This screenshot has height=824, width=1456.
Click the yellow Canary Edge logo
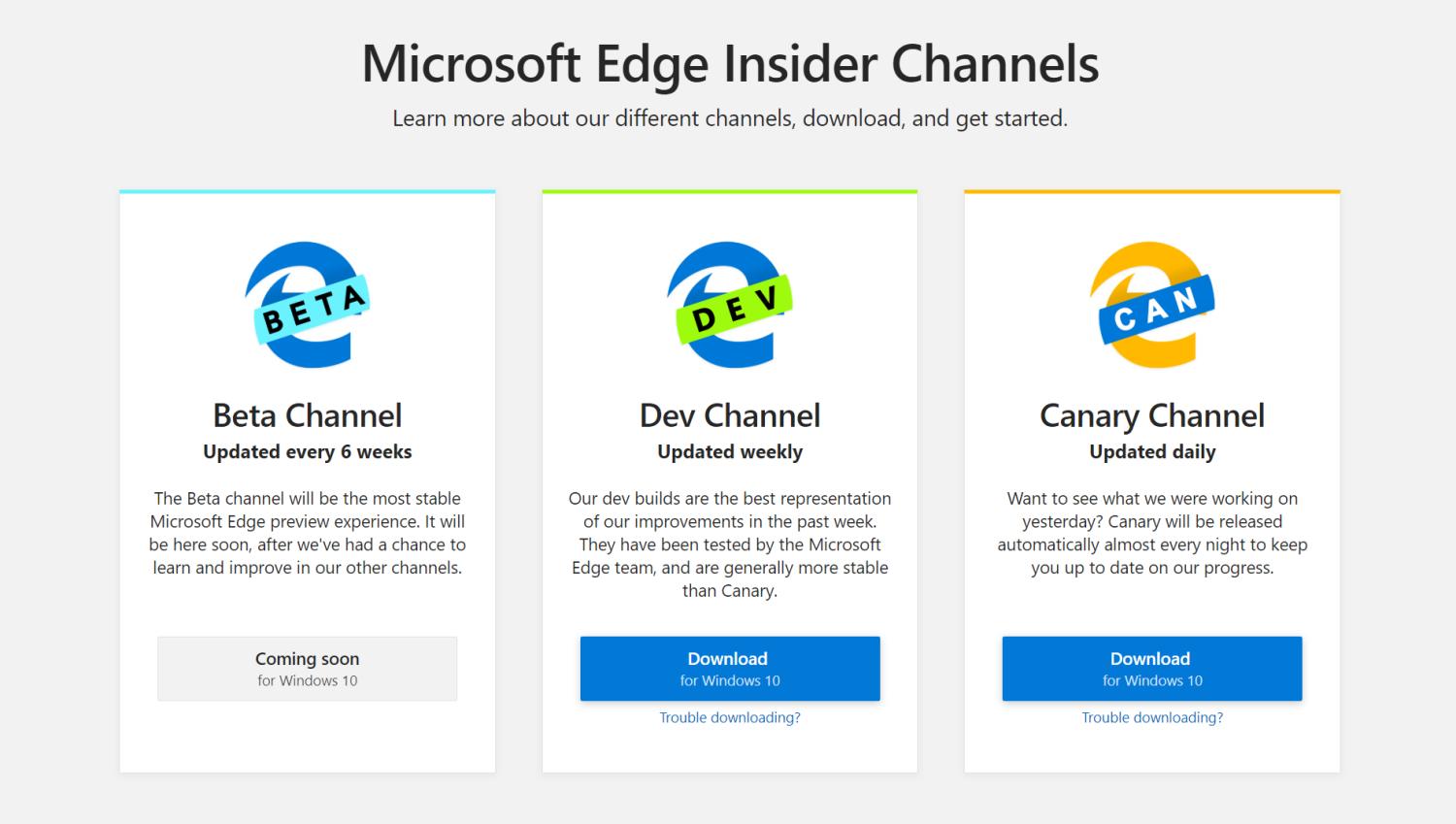point(1151,305)
